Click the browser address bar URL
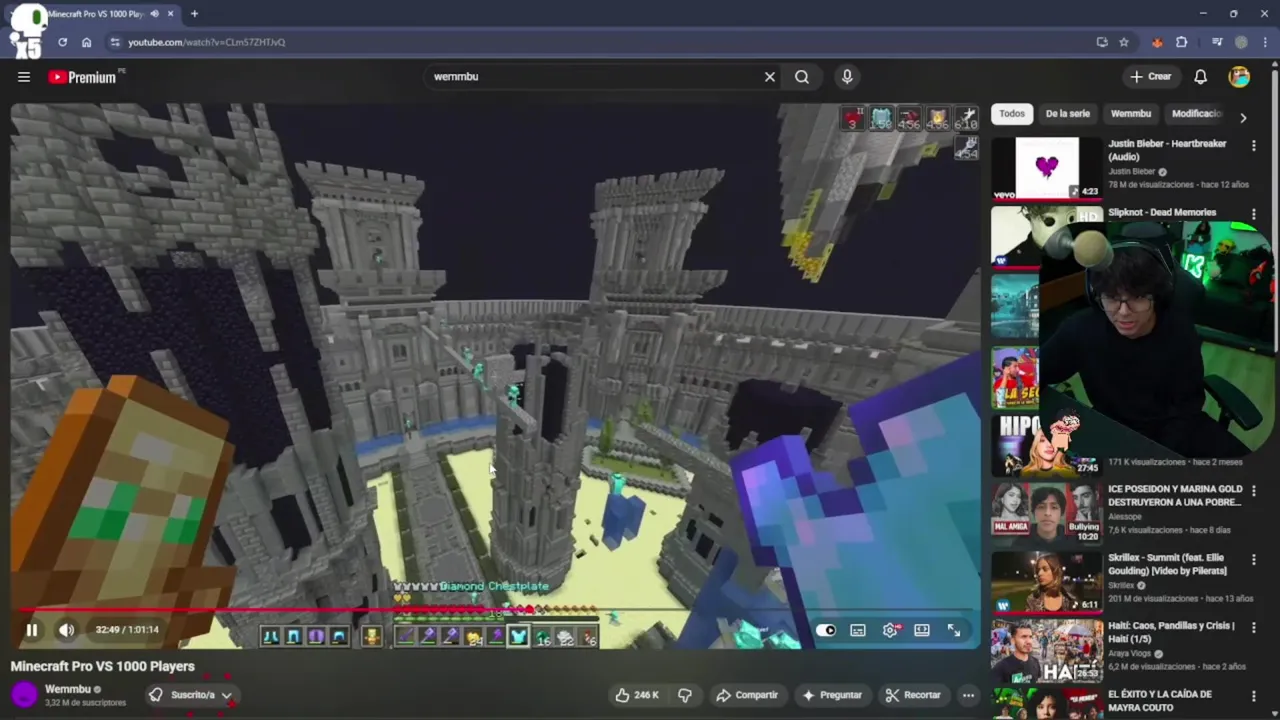This screenshot has height=720, width=1280. point(207,42)
